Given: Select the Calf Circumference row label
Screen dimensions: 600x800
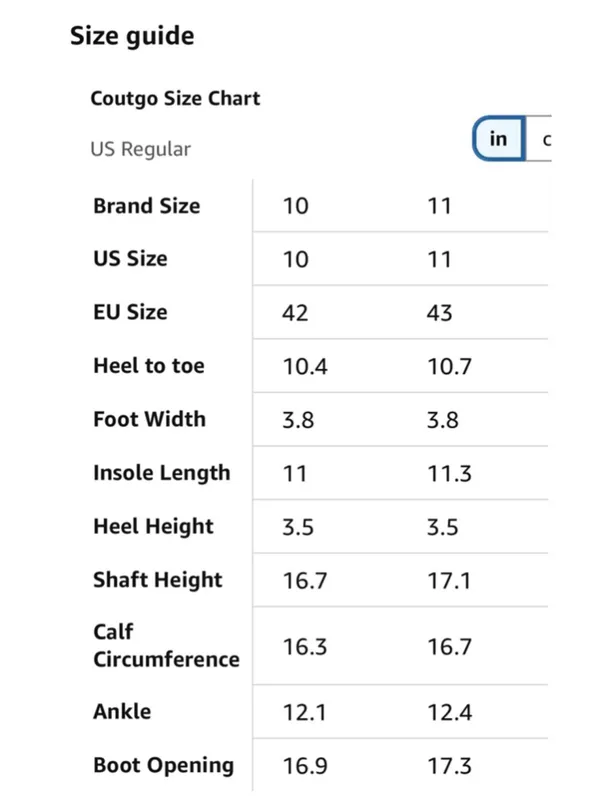Looking at the screenshot, I should coord(166,645).
